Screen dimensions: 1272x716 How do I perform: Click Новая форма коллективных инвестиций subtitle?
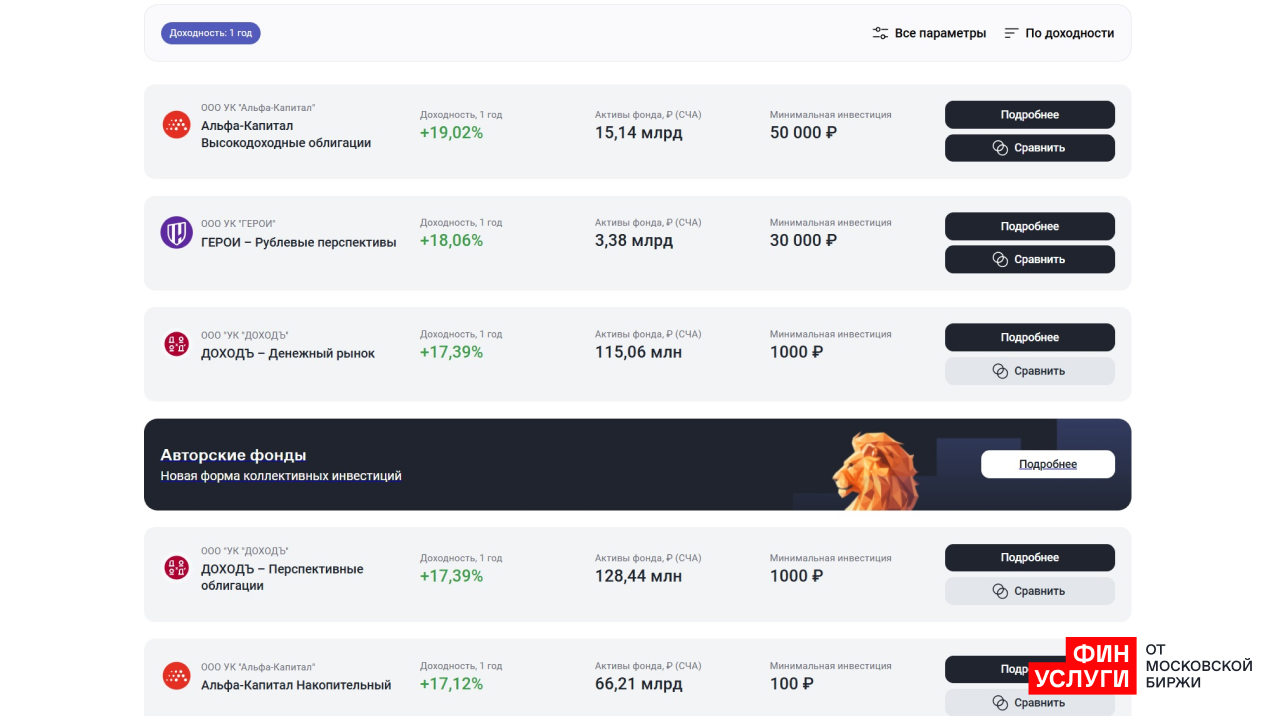point(281,476)
